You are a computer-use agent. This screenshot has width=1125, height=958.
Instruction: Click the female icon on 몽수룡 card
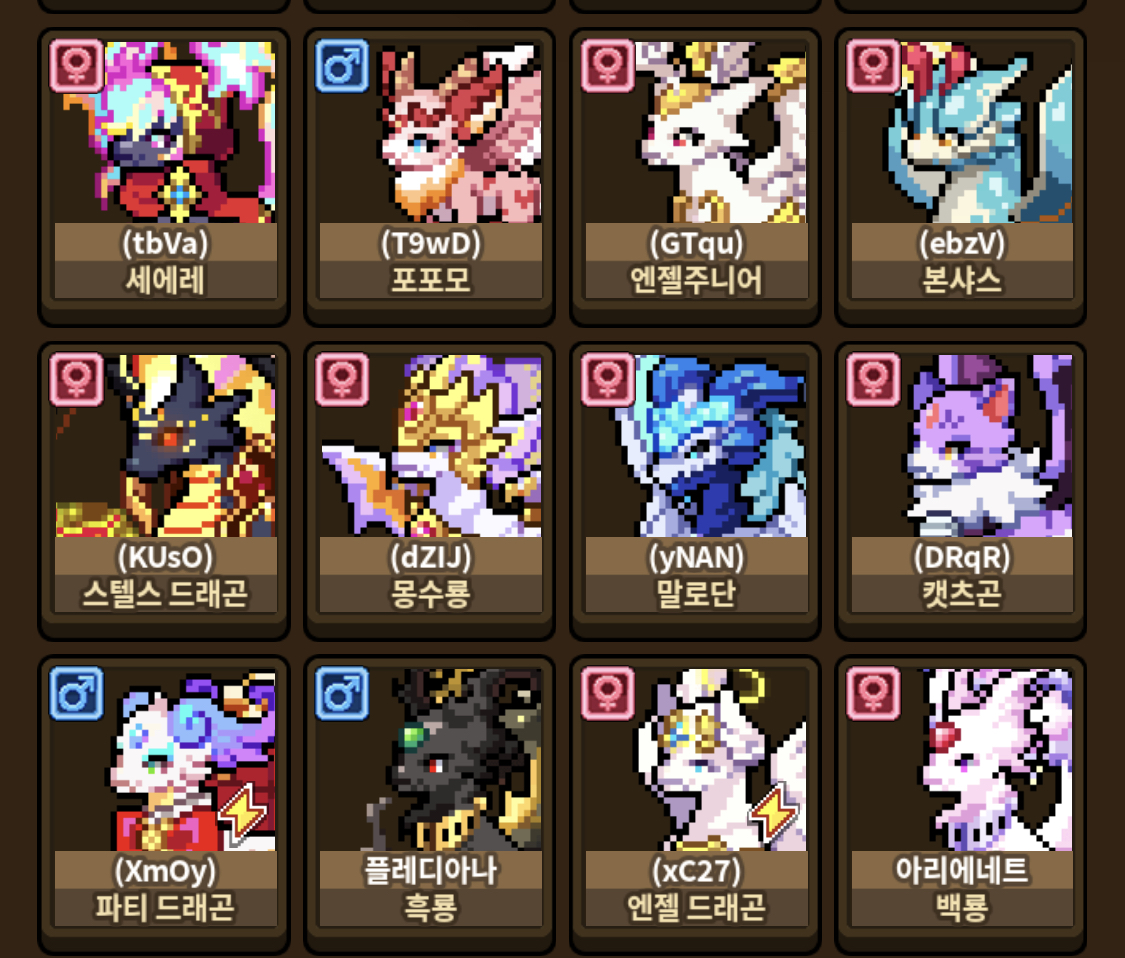tap(342, 380)
